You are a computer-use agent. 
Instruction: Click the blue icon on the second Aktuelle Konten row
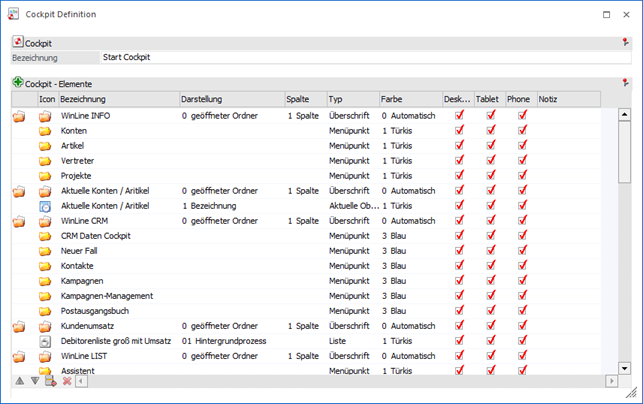pyautogui.click(x=45, y=205)
